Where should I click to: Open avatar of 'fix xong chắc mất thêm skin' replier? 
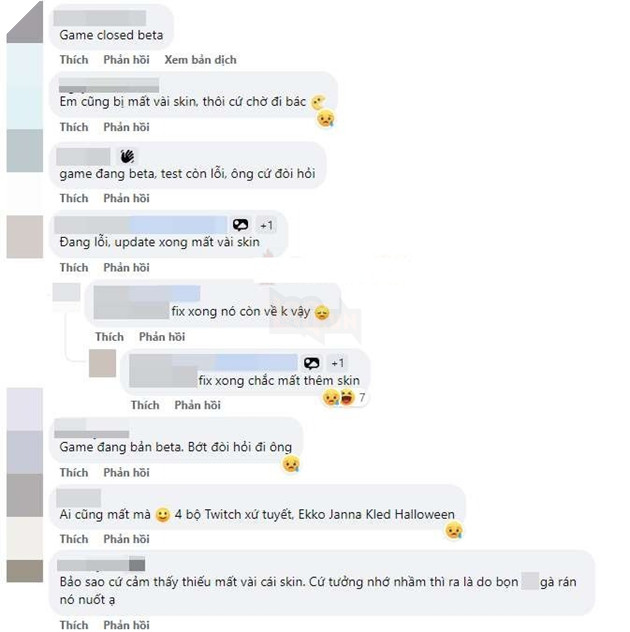[x=102, y=363]
